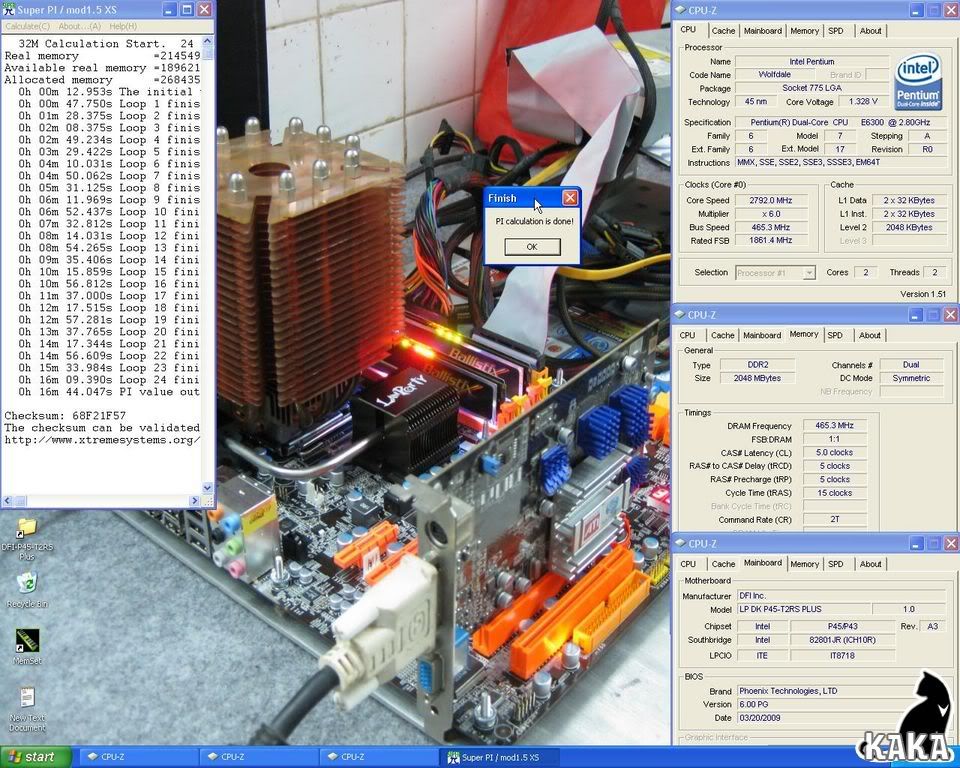Switch to Cache tab in the Processor CPU-Z window
The height and width of the screenshot is (768, 960).
(x=723, y=31)
